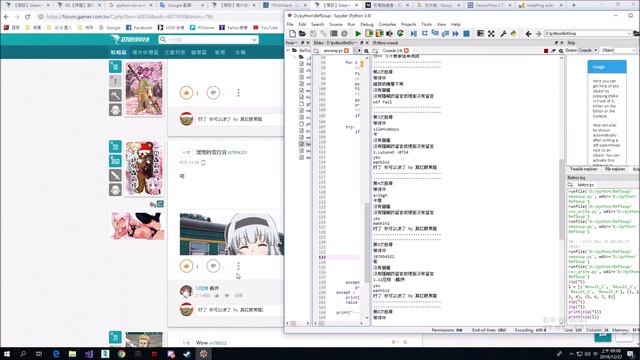Open Microsoft Edge from the taskbar
This screenshot has height=360, width=640.
56,354
